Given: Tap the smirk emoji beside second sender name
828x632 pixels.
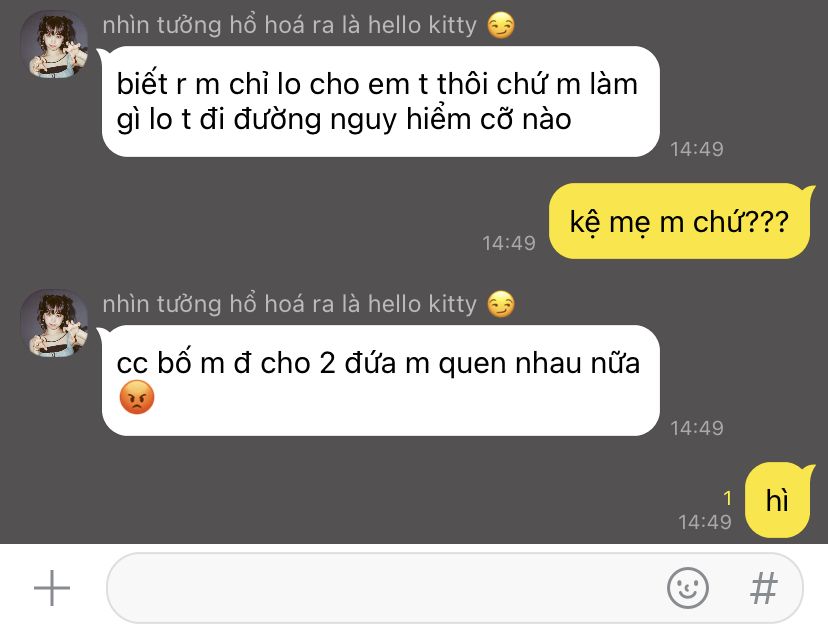Looking at the screenshot, I should click(501, 304).
